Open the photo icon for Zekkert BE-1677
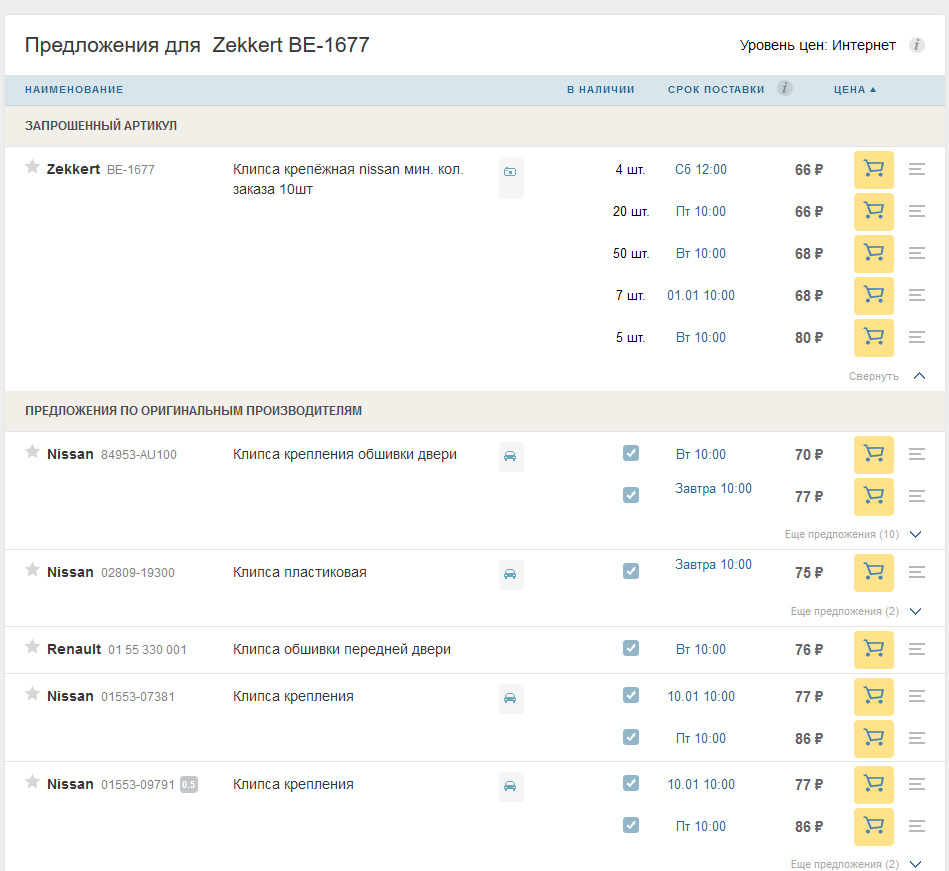The image size is (949, 871). (x=510, y=172)
